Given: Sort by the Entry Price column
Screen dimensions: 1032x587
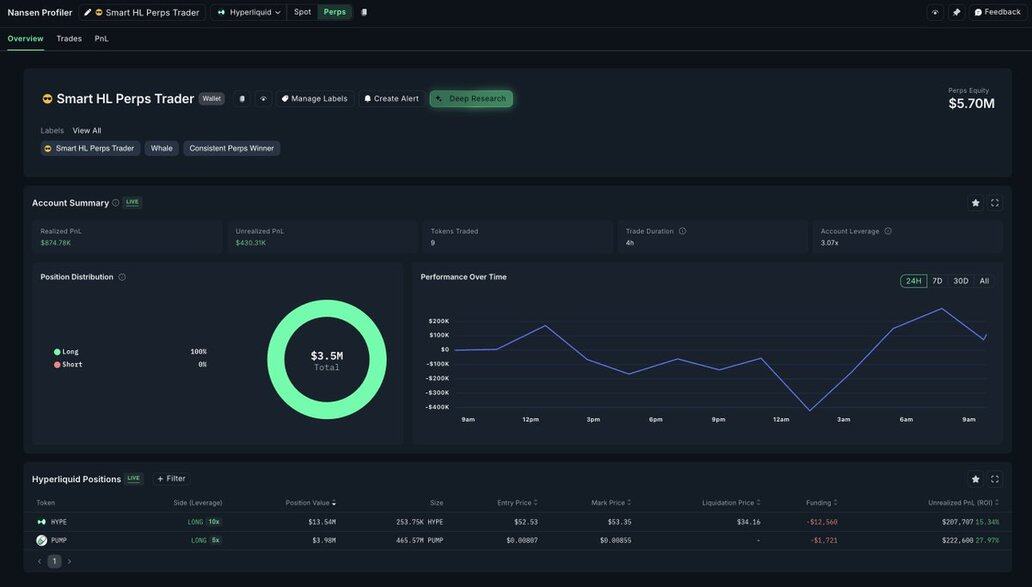Looking at the screenshot, I should click(517, 503).
